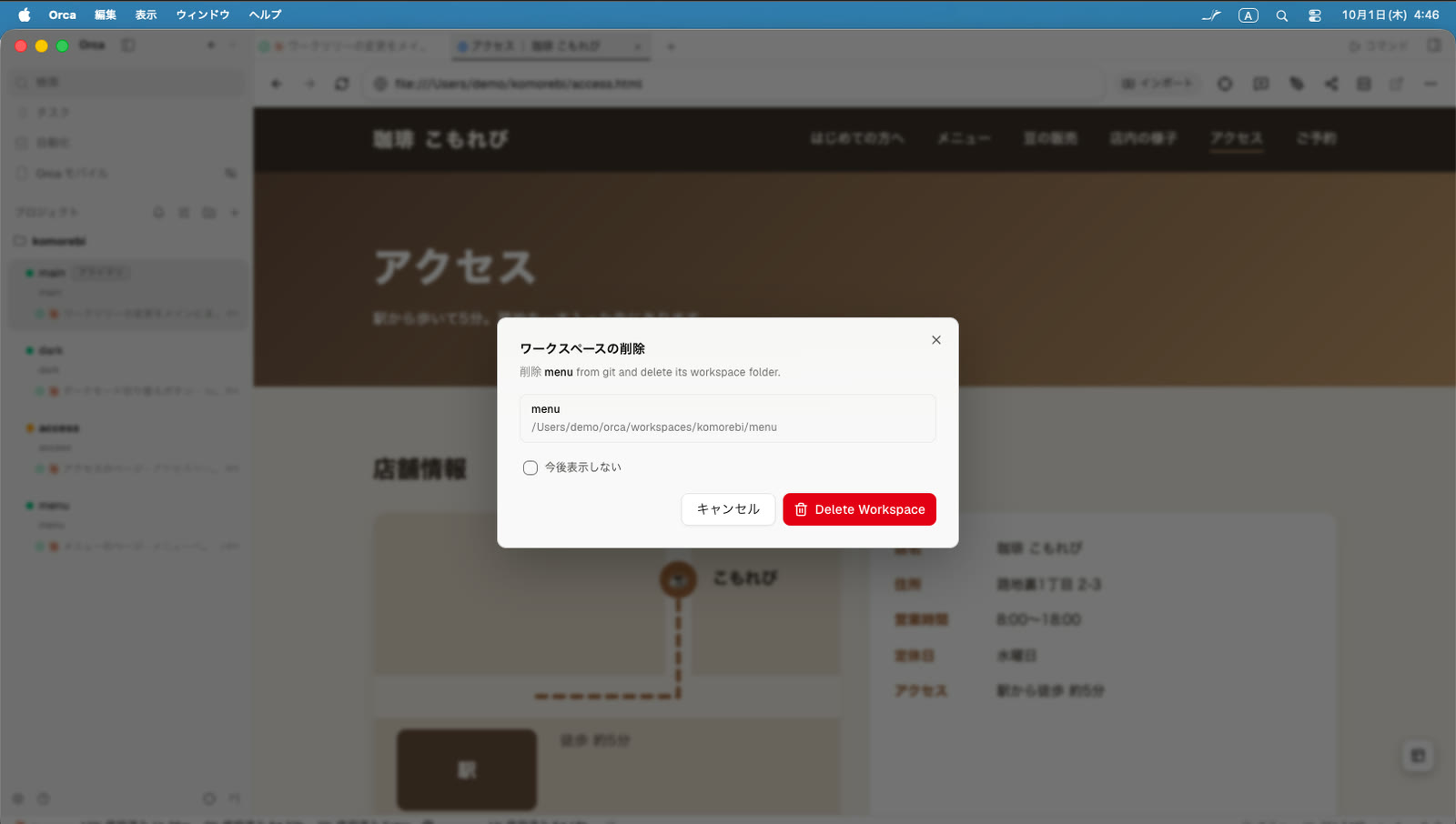Open the 表示 menu

[x=146, y=15]
